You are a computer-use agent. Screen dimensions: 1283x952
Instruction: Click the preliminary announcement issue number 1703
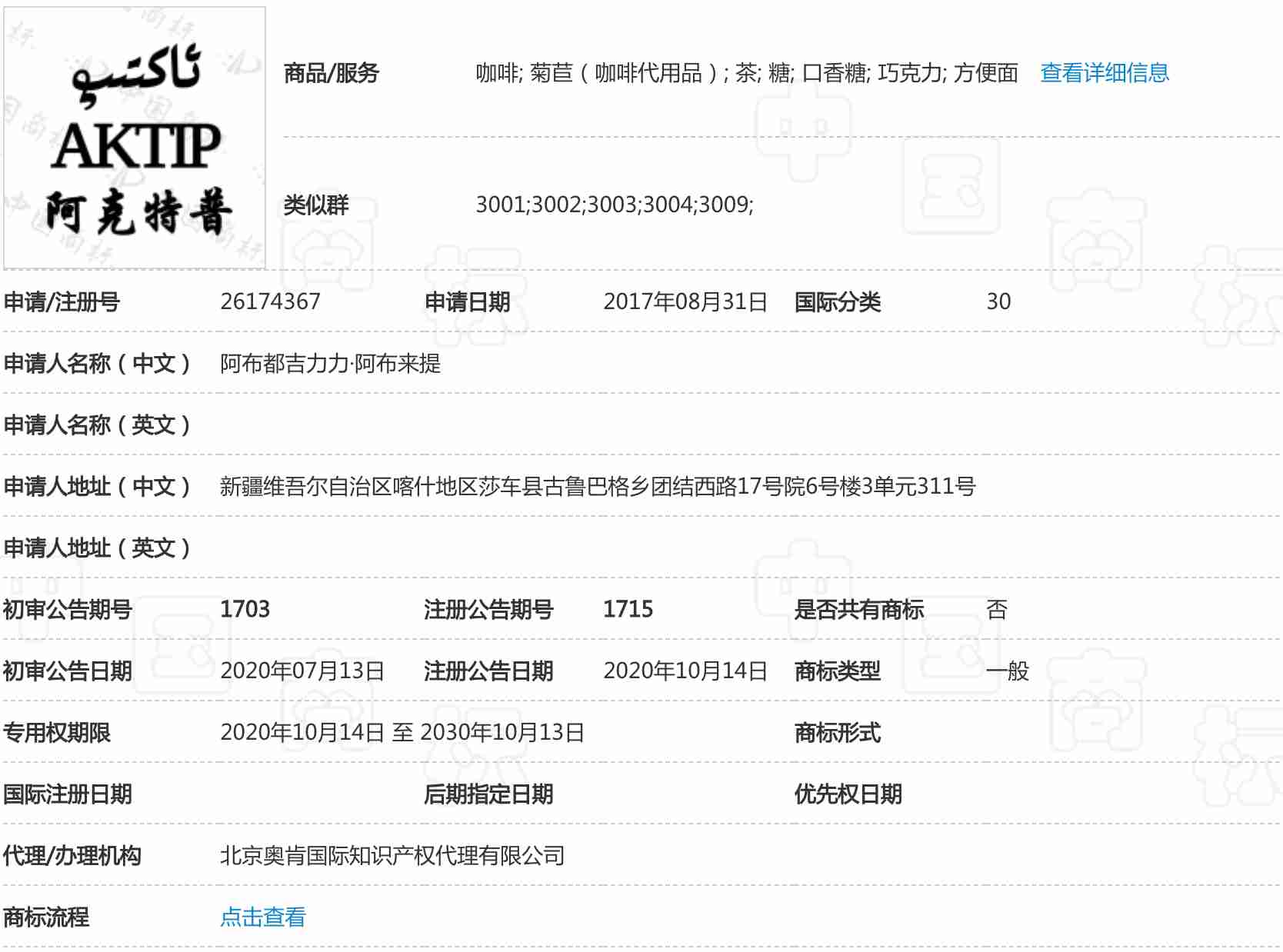click(245, 609)
